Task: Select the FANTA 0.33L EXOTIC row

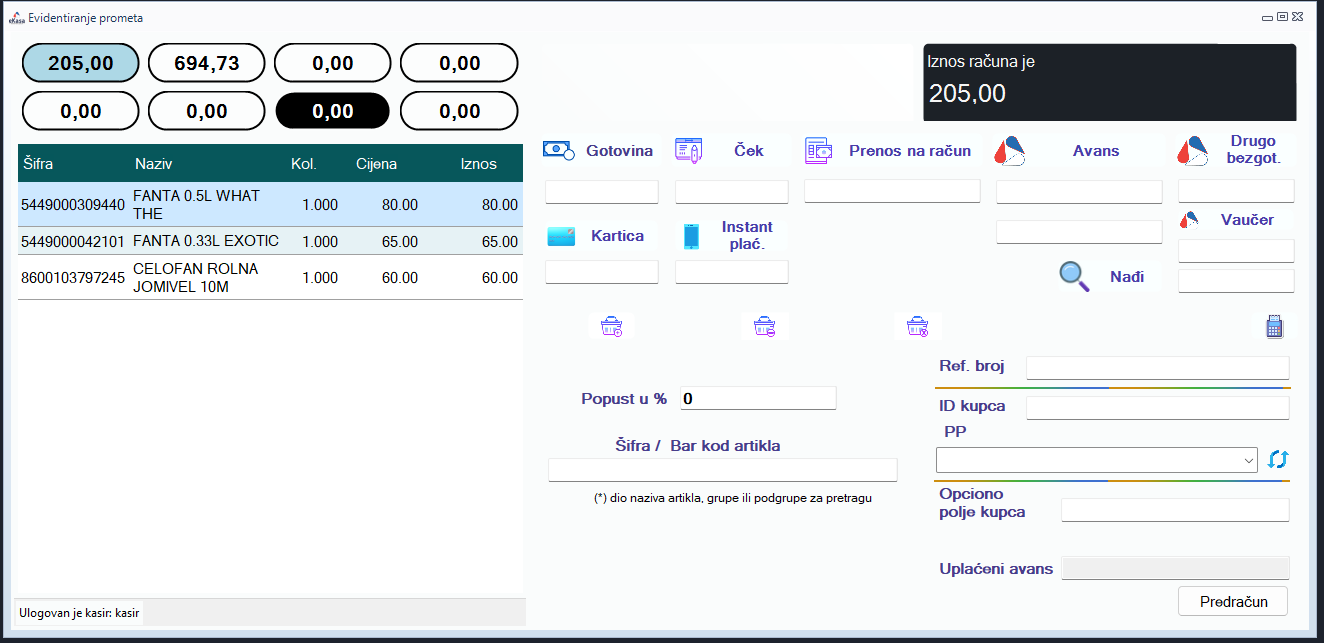Action: point(270,241)
